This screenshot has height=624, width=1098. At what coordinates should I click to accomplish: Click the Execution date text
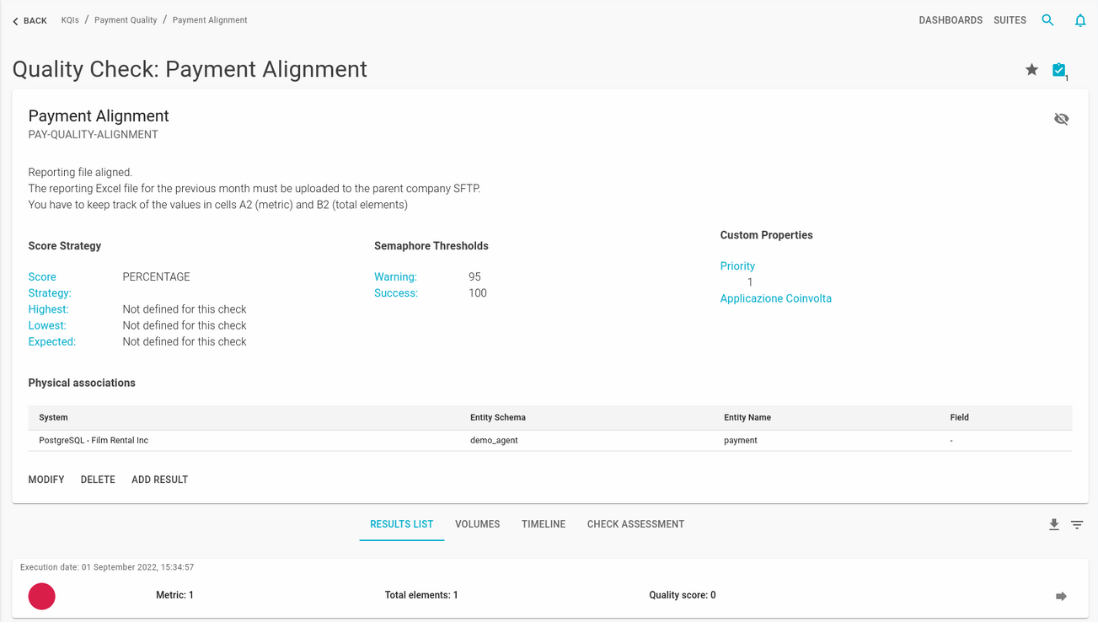pyautogui.click(x=106, y=567)
